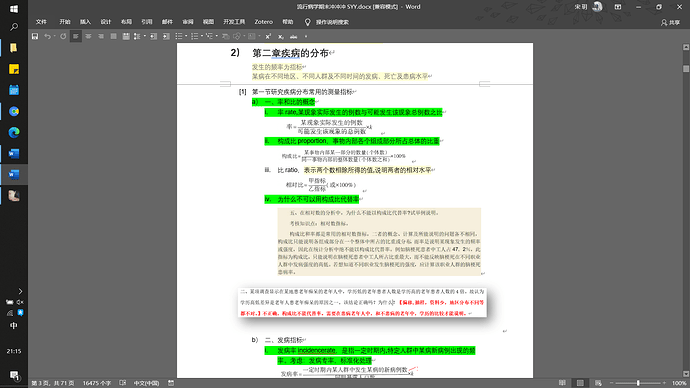
Task: Open the 文件 menu
Action: (41, 22)
